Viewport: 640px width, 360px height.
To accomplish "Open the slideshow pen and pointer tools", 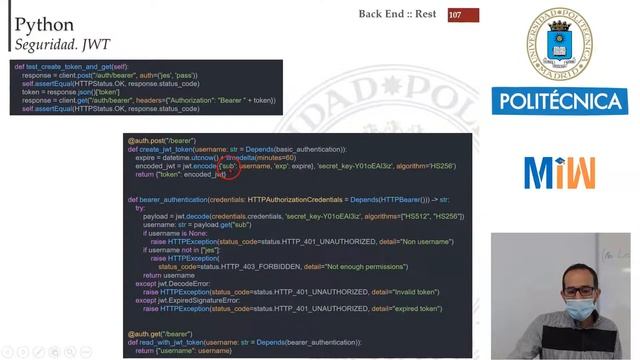I will [x=39, y=351].
